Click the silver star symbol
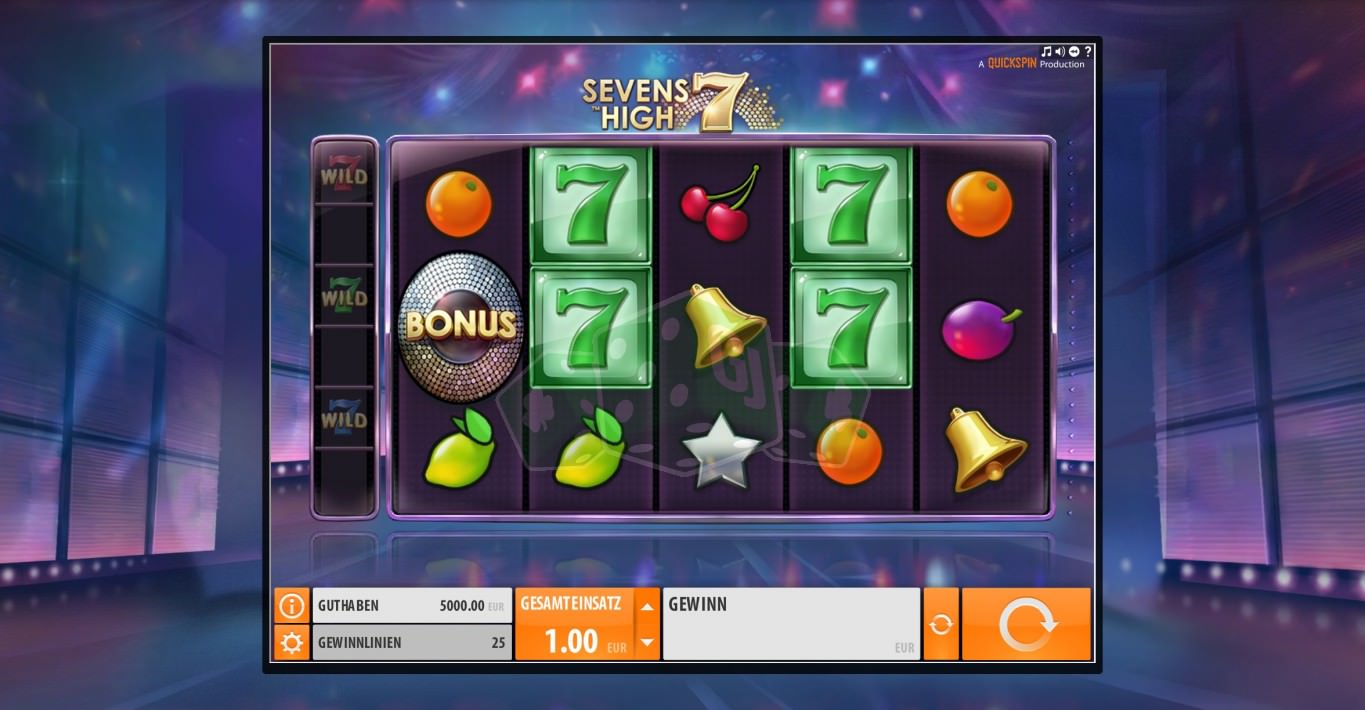1365x710 pixels. tap(721, 450)
